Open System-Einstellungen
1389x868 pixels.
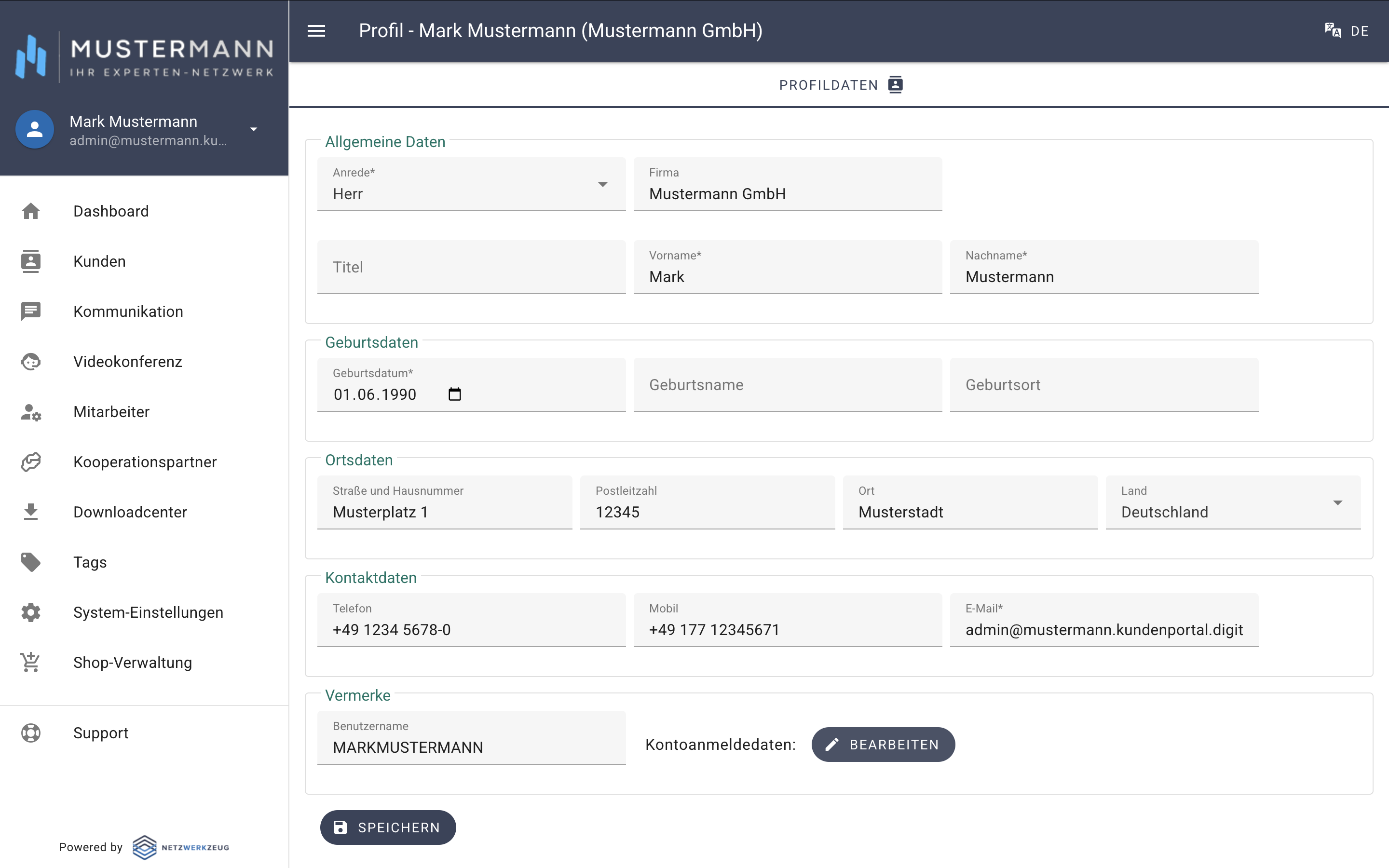click(x=144, y=612)
